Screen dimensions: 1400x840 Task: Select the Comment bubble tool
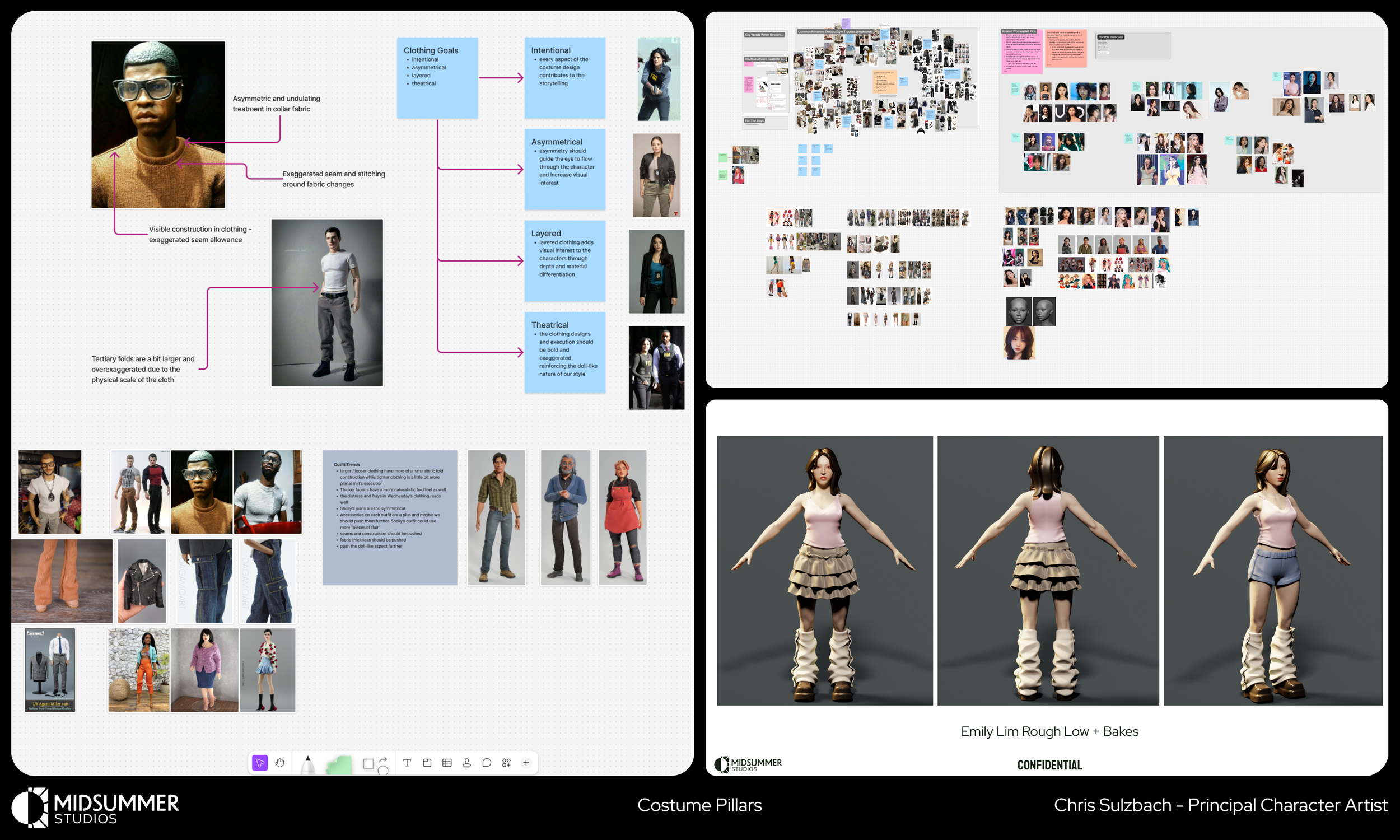point(487,763)
